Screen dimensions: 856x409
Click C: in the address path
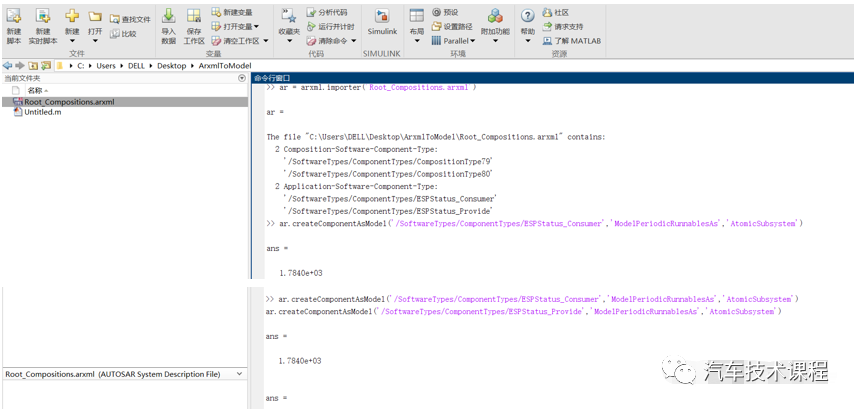point(81,66)
